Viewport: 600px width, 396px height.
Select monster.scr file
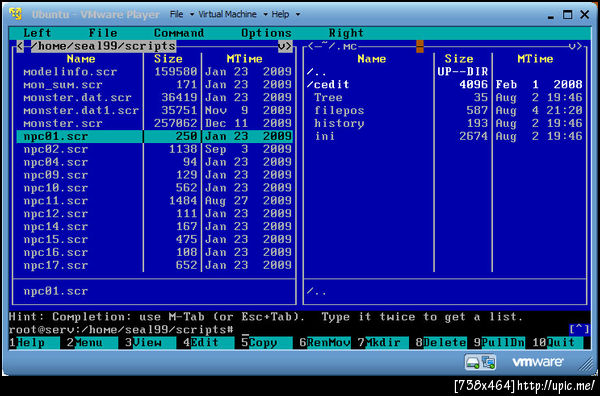click(155, 124)
